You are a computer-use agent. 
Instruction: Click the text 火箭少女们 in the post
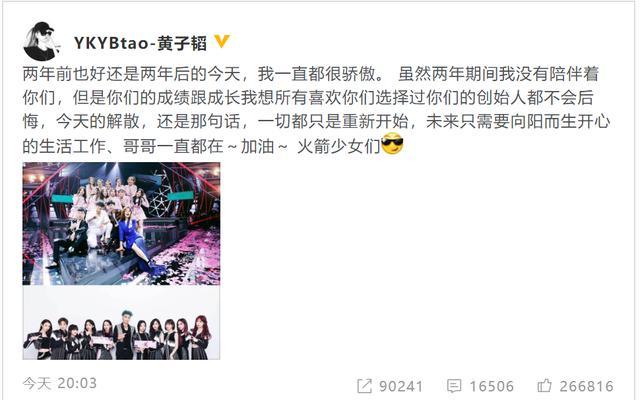tap(339, 146)
